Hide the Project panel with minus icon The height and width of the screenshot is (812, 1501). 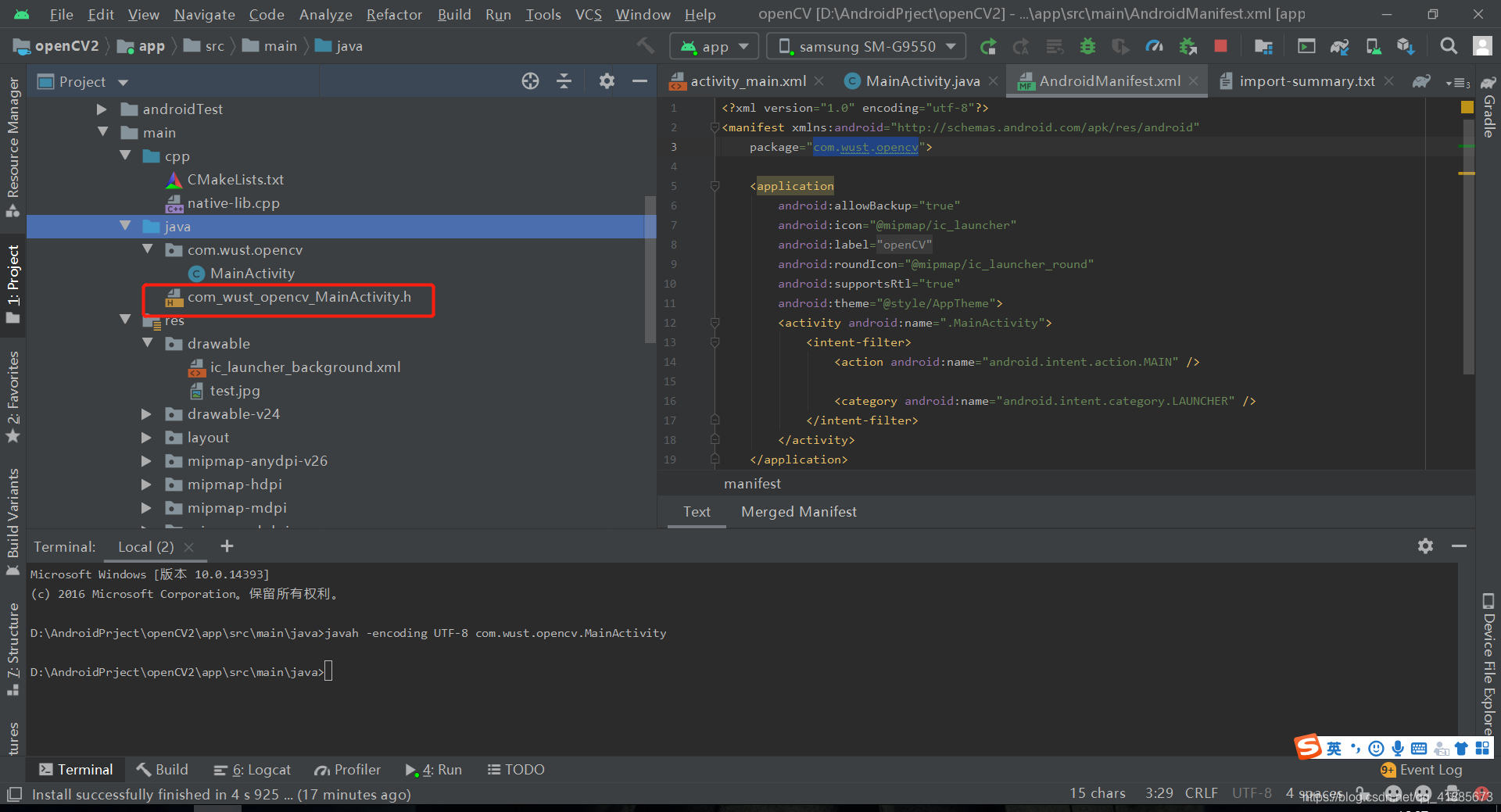(x=639, y=81)
